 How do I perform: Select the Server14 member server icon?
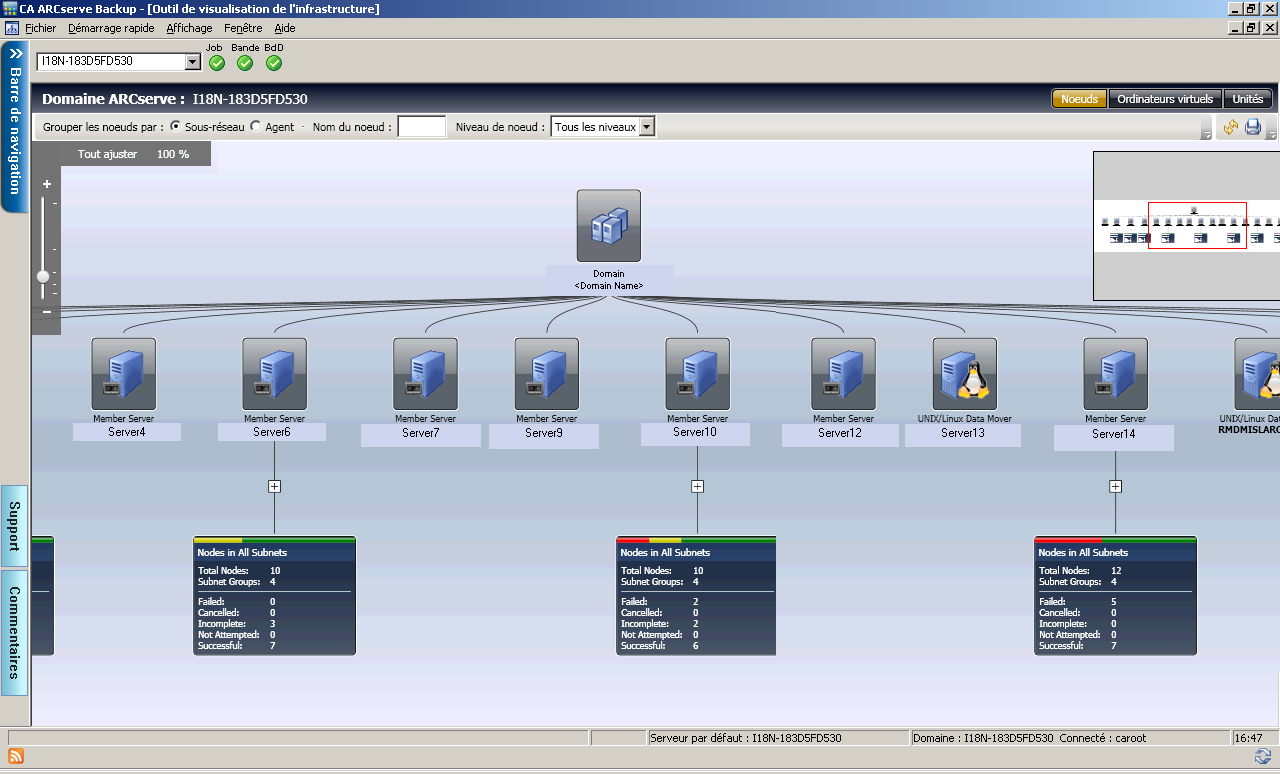point(1116,374)
